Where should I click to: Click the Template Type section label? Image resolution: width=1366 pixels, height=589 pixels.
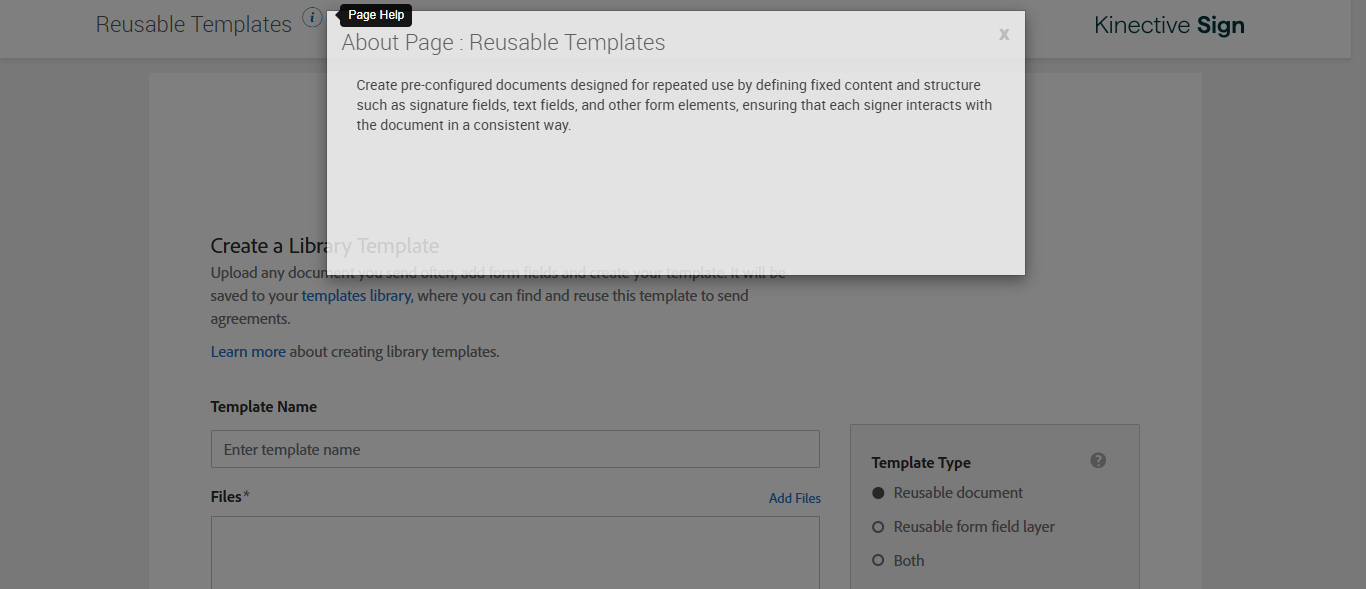point(921,463)
